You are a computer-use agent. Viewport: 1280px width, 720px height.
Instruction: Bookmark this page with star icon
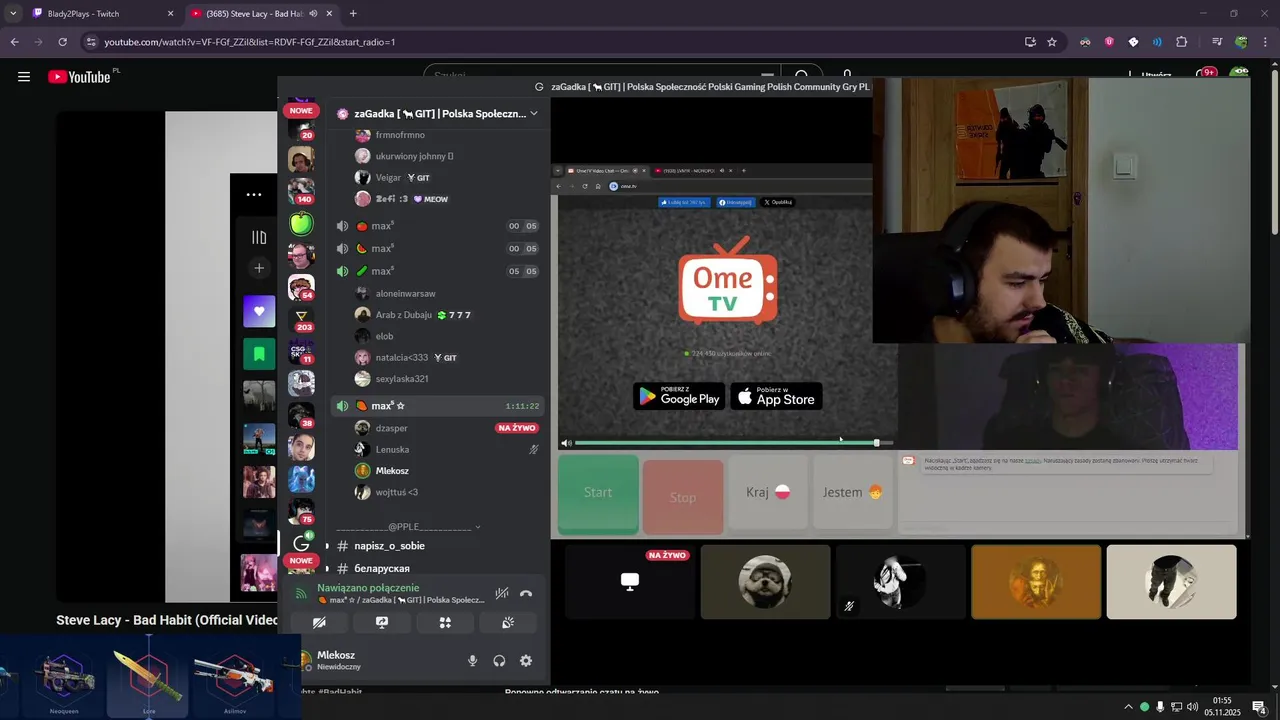pyautogui.click(x=1052, y=42)
